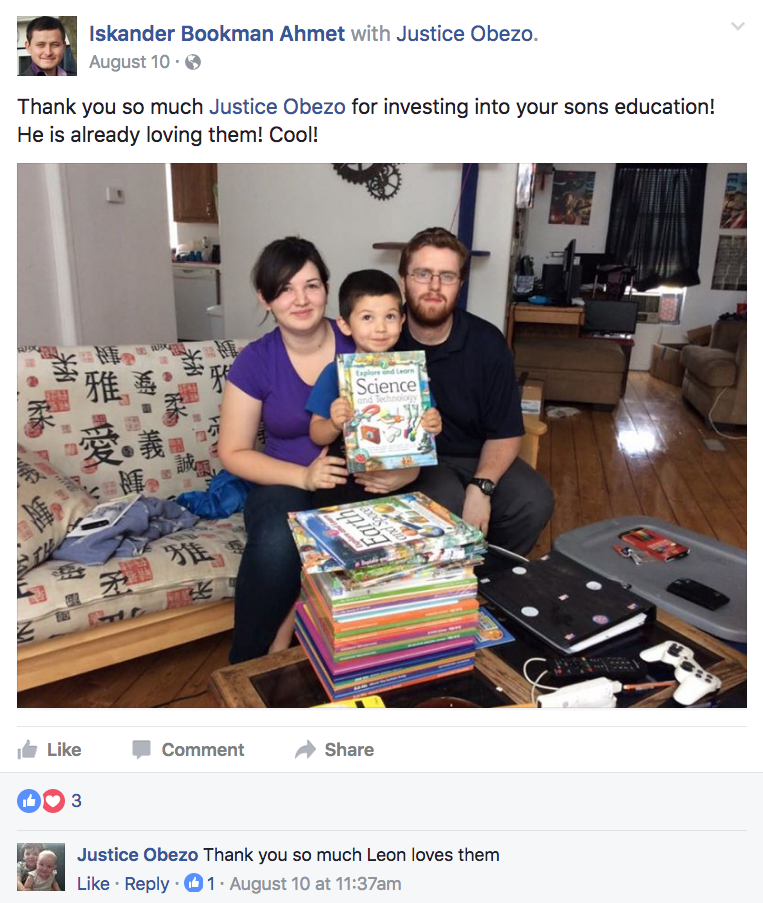Open the family photo with books
Screen dimensions: 763x903
(x=382, y=435)
